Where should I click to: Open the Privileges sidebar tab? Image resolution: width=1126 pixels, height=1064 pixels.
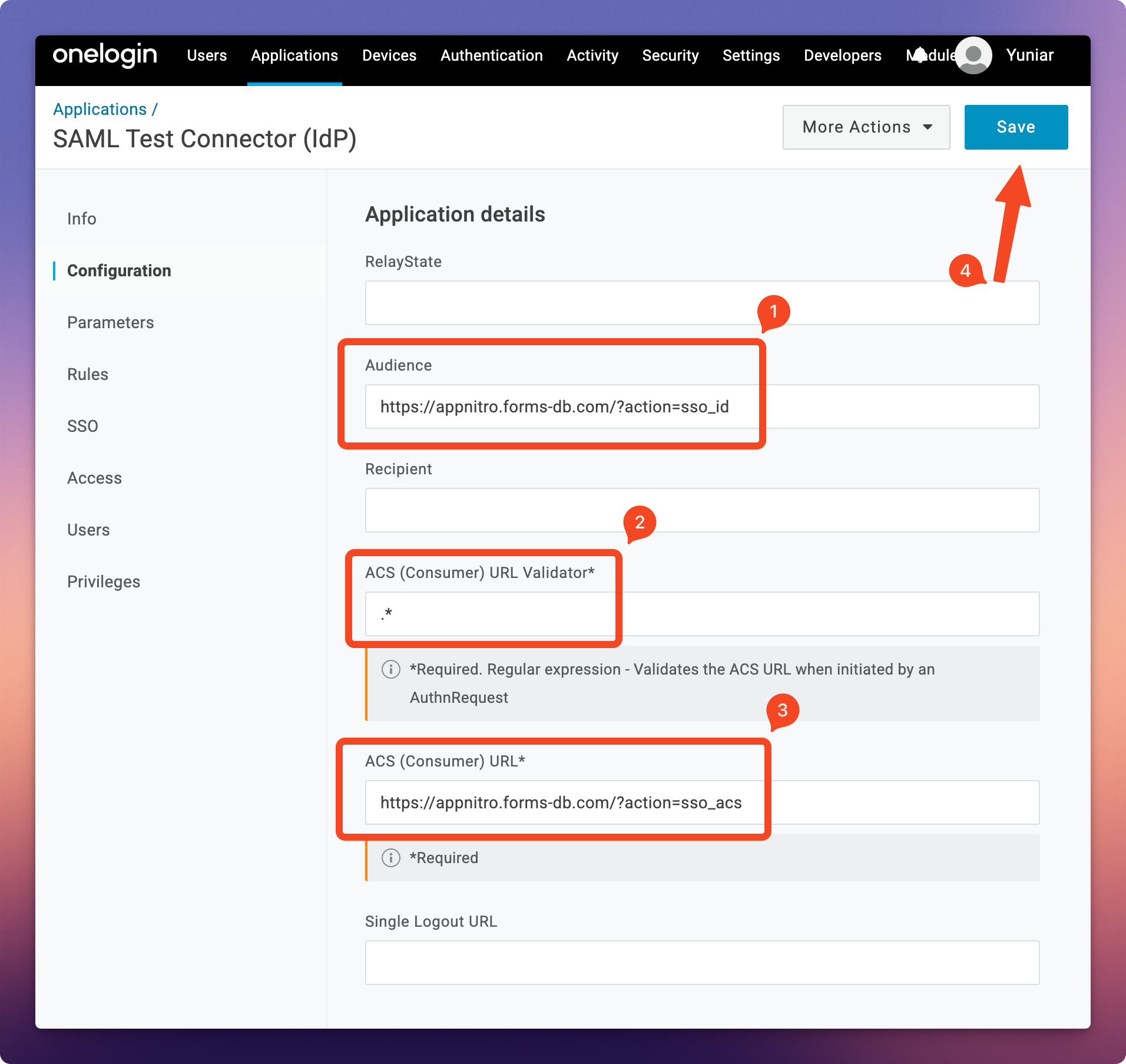[x=104, y=581]
